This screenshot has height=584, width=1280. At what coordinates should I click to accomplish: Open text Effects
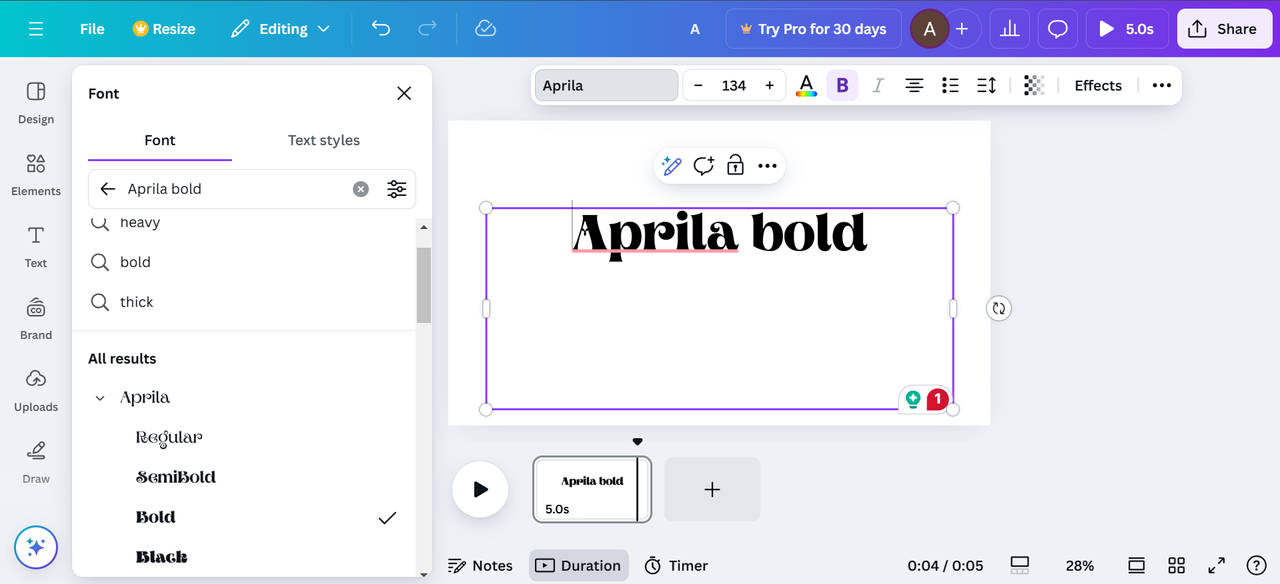click(x=1098, y=86)
